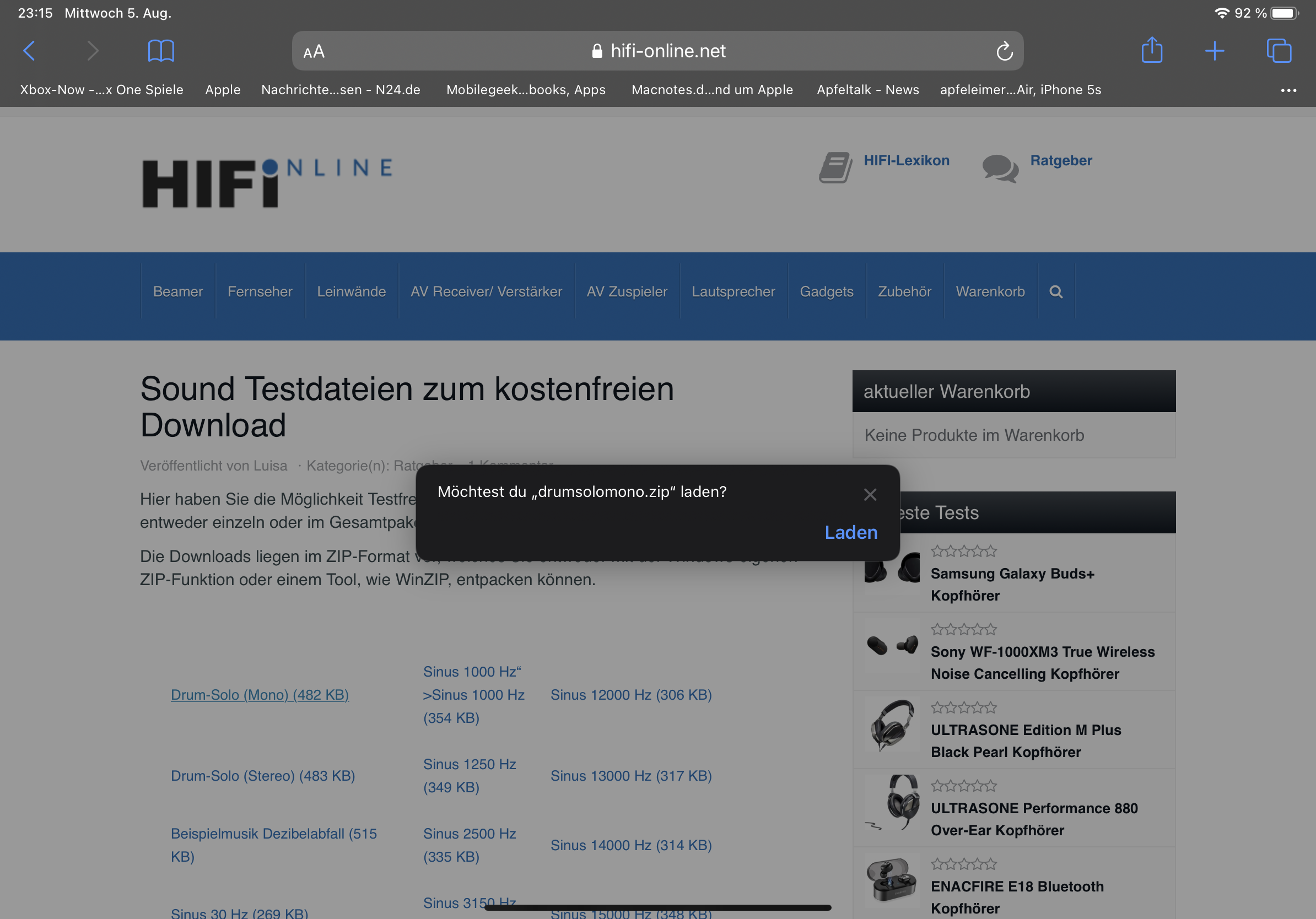The width and height of the screenshot is (1316, 919).
Task: Open the AV Receiver/ Verstärker menu
Action: [x=486, y=291]
